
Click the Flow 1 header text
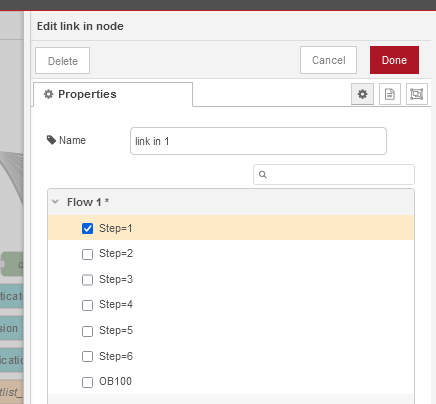point(88,202)
